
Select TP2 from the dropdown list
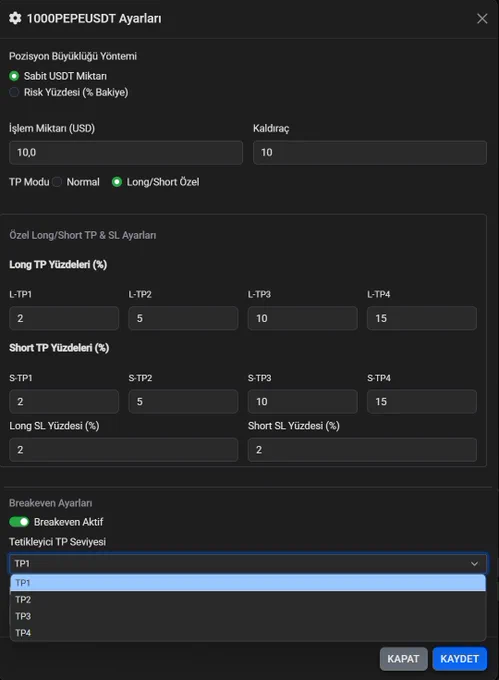point(248,599)
